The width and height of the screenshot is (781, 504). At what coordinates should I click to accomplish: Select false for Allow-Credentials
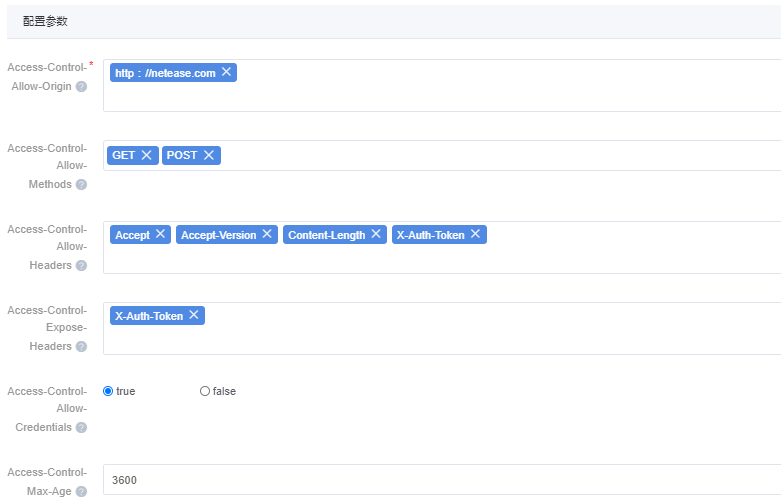point(205,391)
